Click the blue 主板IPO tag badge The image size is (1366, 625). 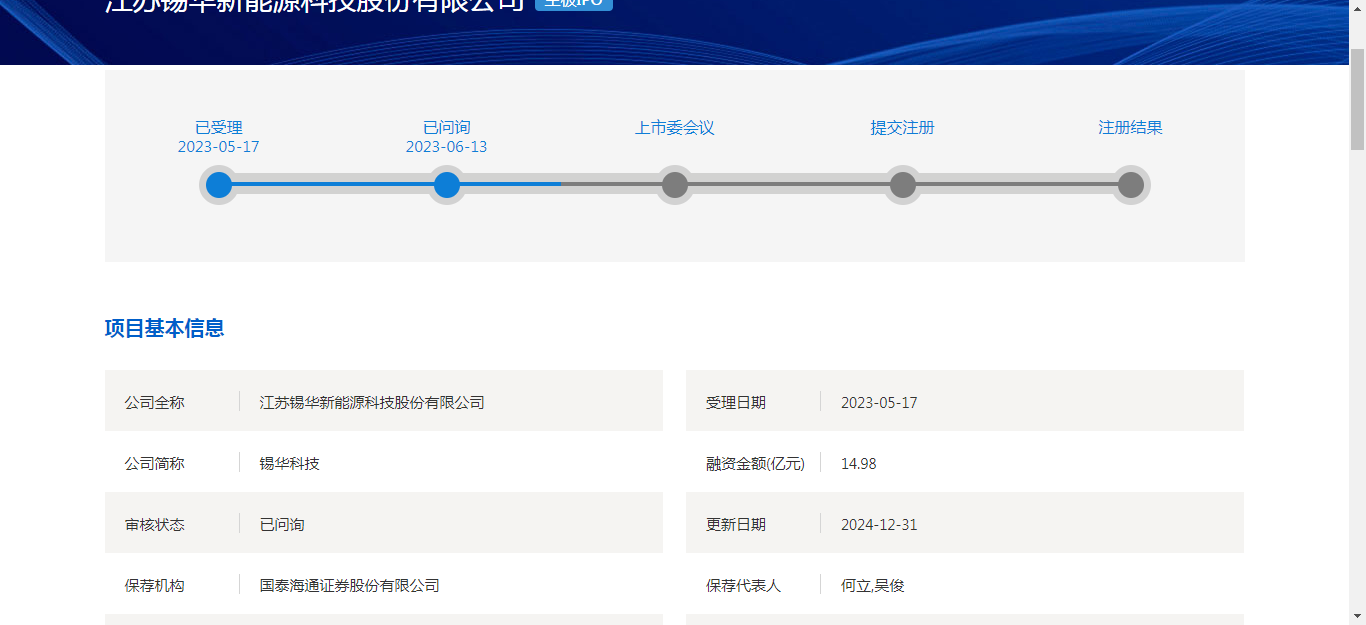[x=574, y=4]
